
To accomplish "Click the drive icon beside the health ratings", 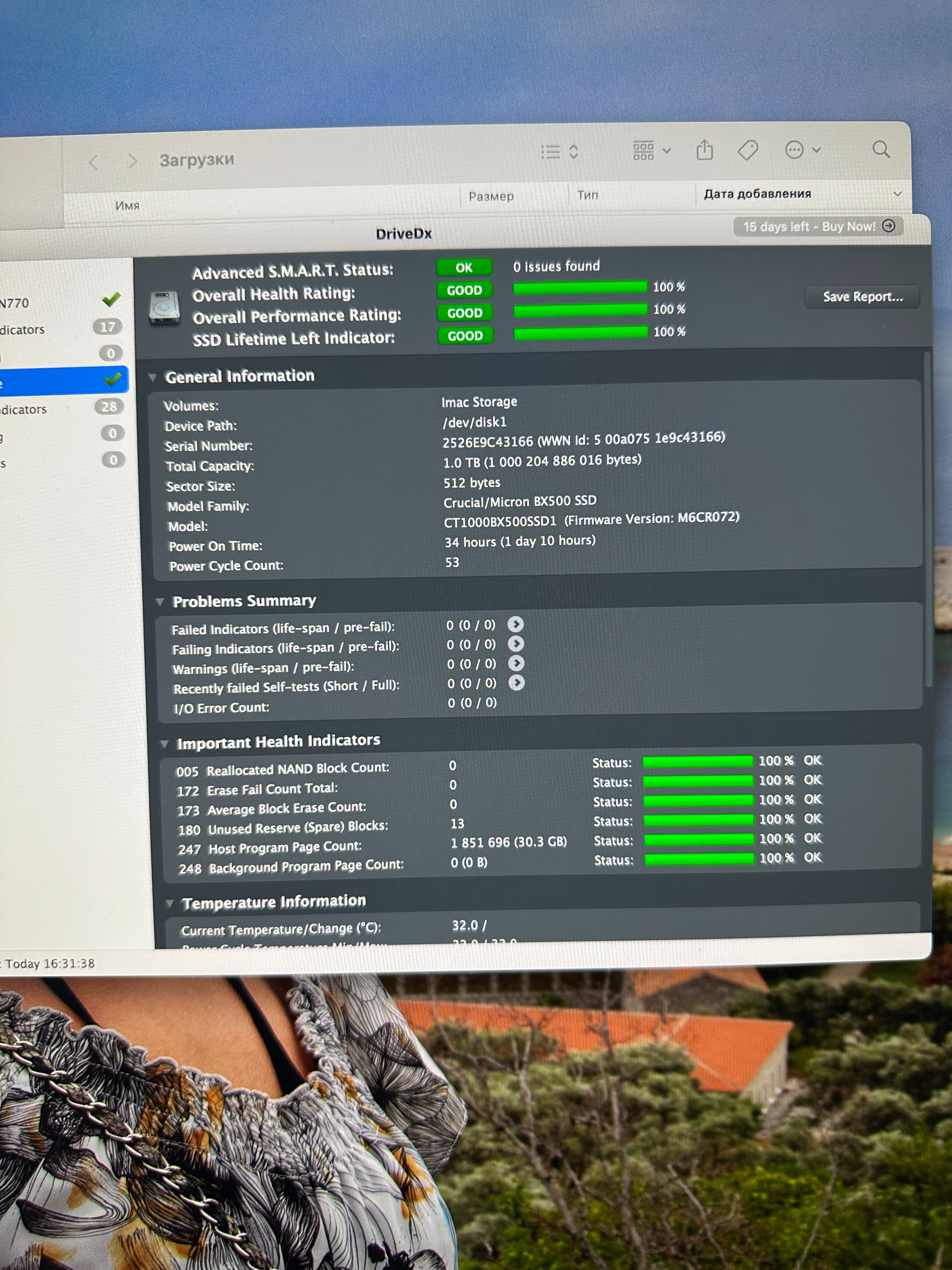I will (165, 308).
